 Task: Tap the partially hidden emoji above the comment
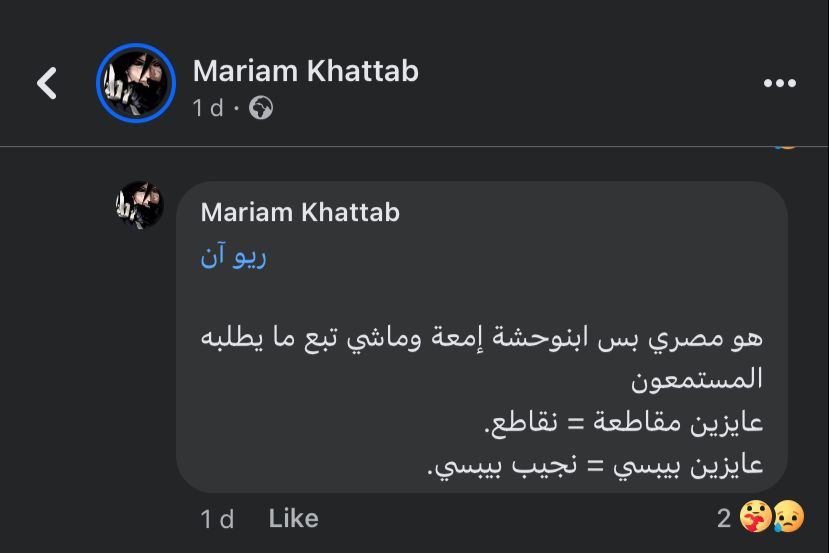tap(787, 146)
